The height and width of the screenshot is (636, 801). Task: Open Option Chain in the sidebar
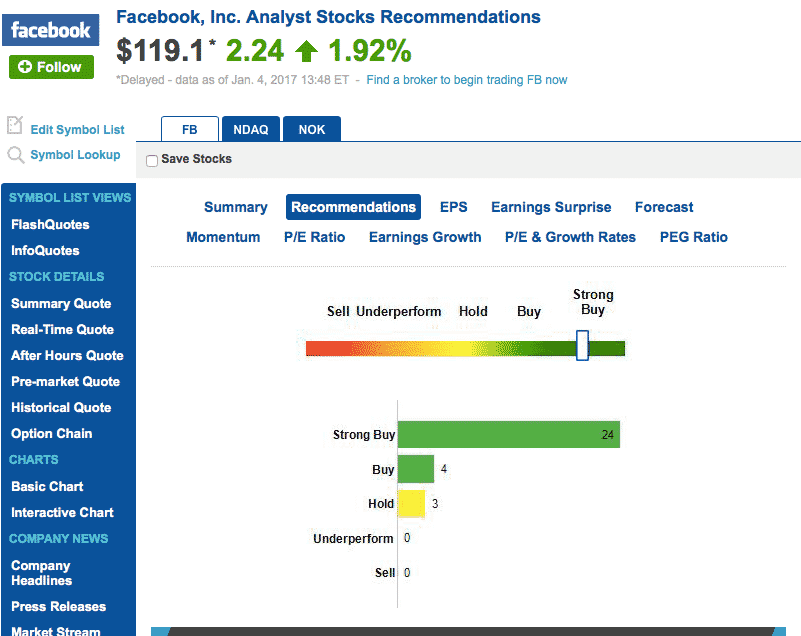tap(51, 433)
